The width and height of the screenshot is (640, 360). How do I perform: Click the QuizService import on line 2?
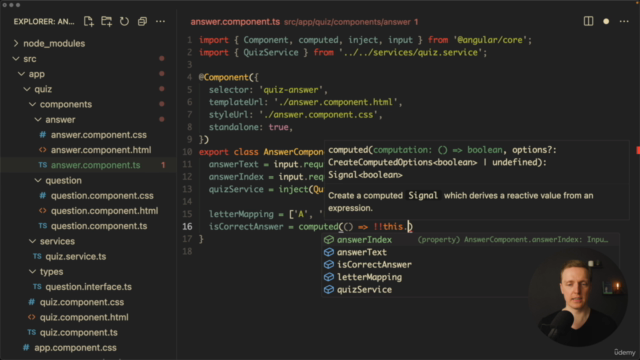(271, 53)
